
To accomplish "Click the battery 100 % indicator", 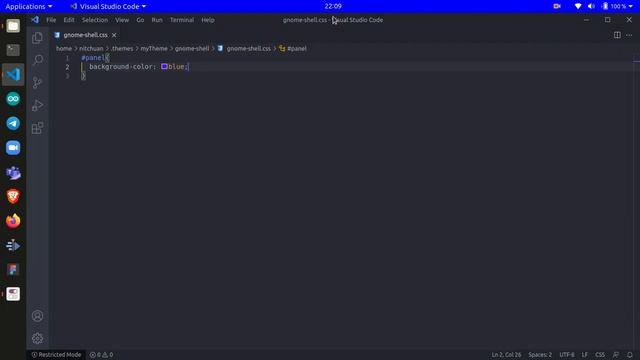I will 614,6.
